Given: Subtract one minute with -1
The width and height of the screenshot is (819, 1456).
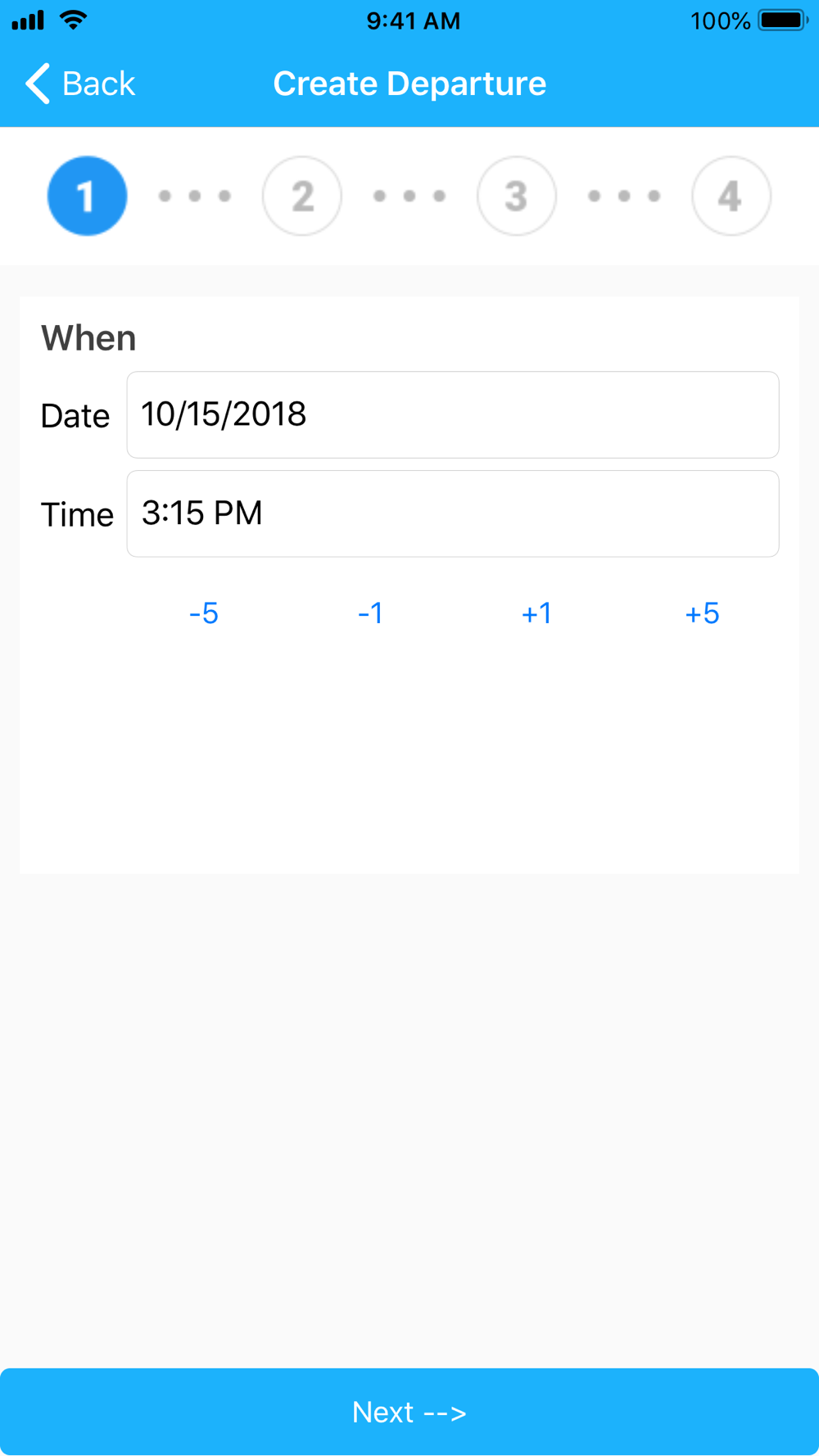Looking at the screenshot, I should pos(370,613).
